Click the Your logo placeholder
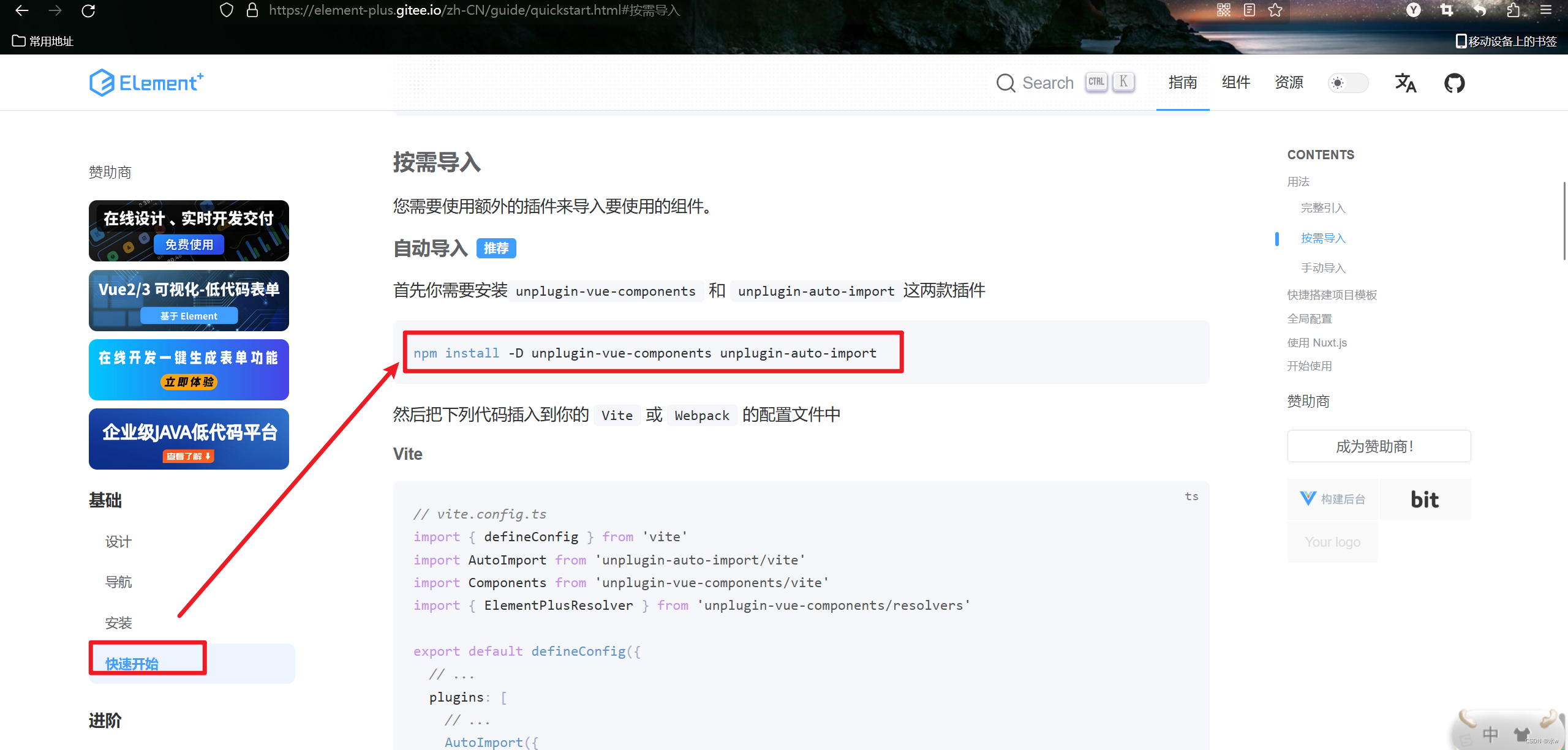Screen dimensions: 1568x750 coord(1333,542)
